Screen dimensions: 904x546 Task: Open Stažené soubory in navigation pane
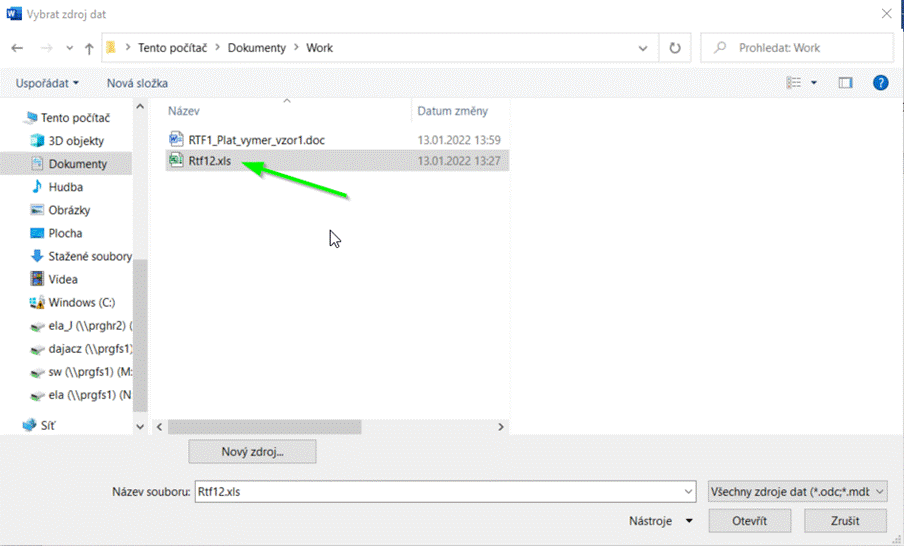tap(90, 256)
